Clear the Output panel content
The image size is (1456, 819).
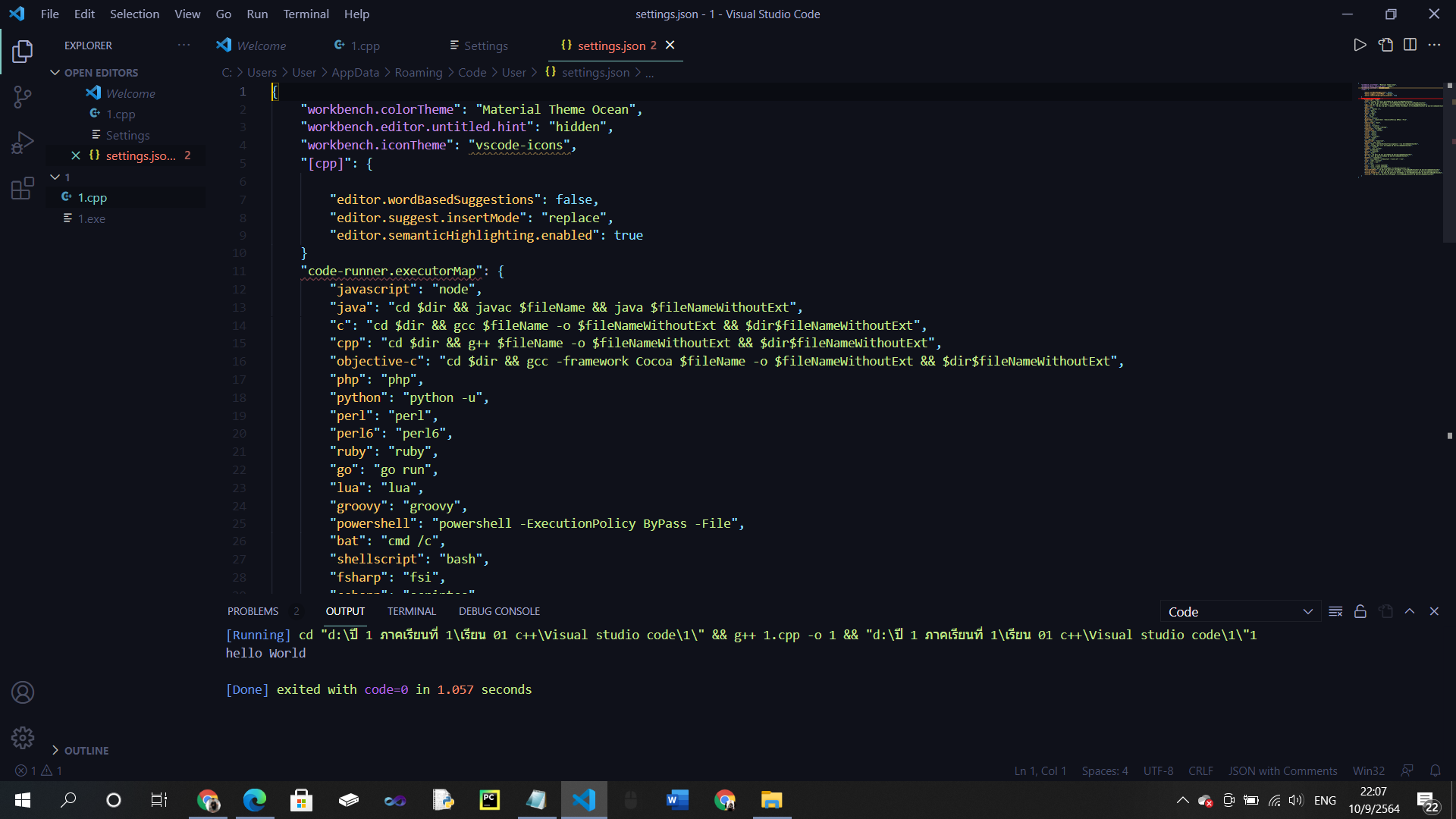click(x=1335, y=611)
